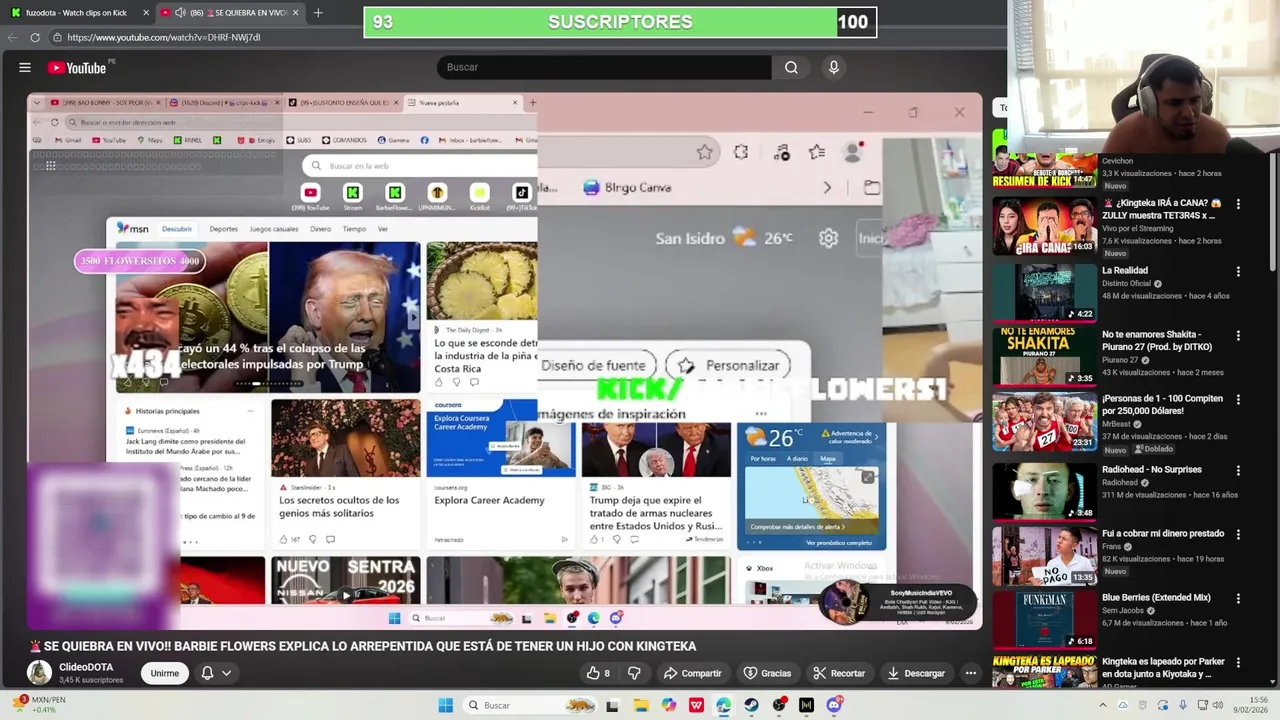
Task: Open Fui a cobrar mi dinero prestado title
Action: 1163,534
